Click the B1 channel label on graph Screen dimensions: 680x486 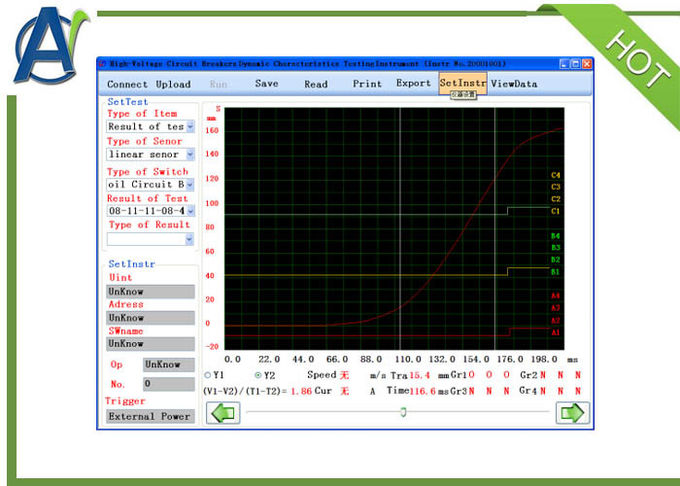[x=555, y=271]
